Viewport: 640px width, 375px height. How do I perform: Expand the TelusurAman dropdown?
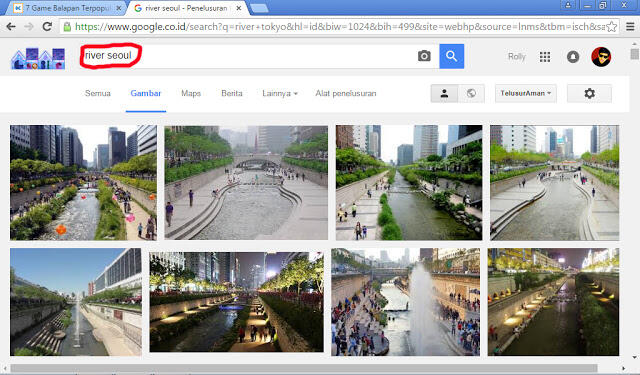click(526, 93)
